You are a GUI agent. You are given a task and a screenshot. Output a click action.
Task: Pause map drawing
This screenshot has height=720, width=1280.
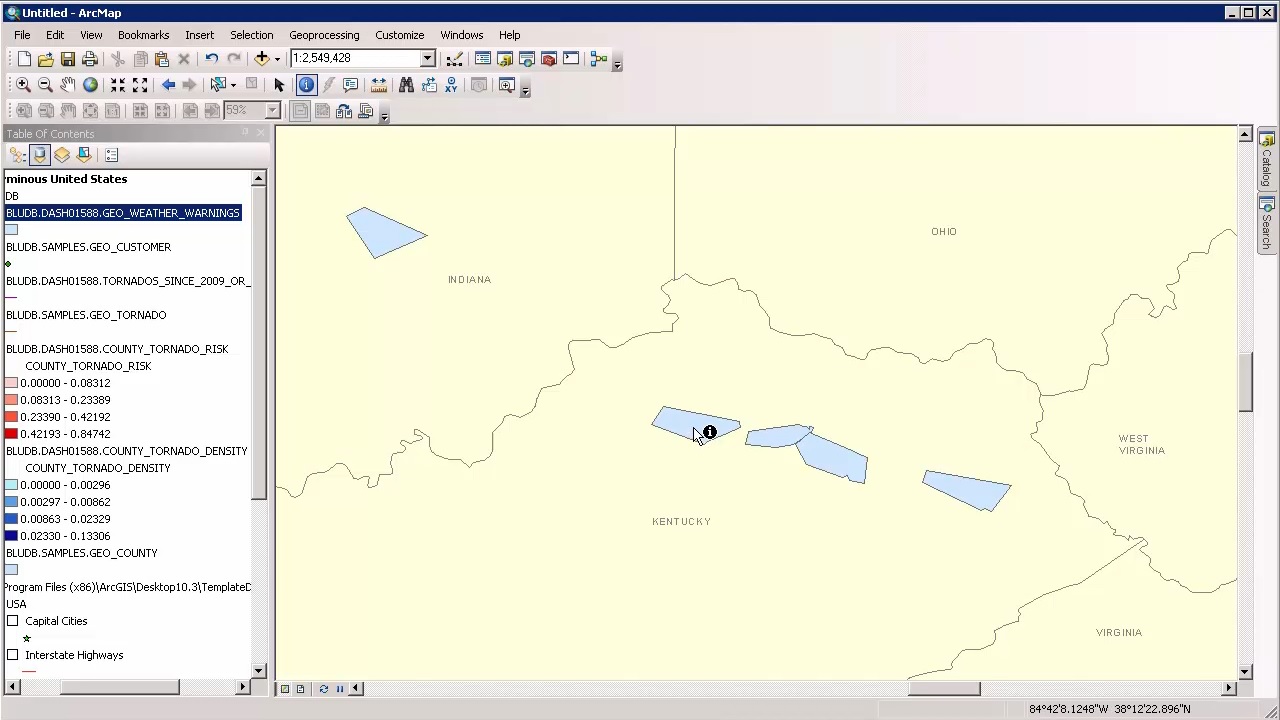click(339, 688)
